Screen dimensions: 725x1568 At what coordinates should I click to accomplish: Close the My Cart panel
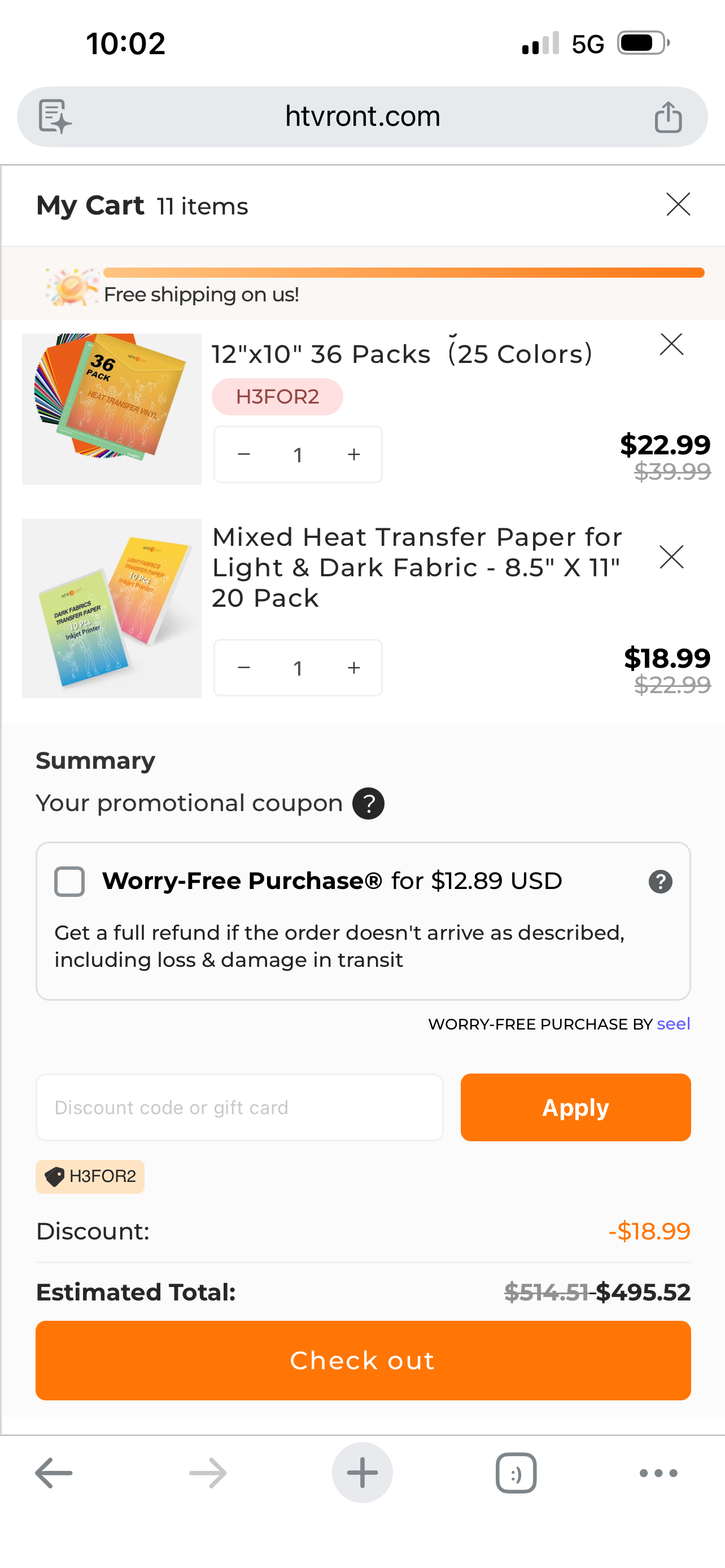tap(678, 204)
